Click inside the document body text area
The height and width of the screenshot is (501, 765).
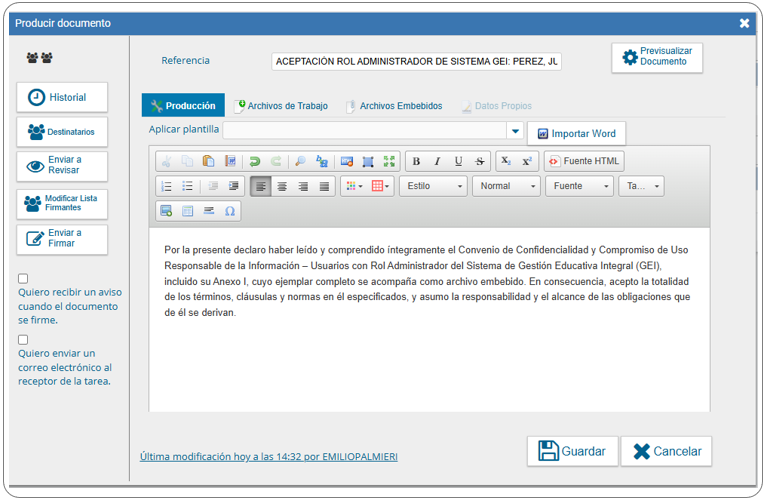[x=429, y=320]
